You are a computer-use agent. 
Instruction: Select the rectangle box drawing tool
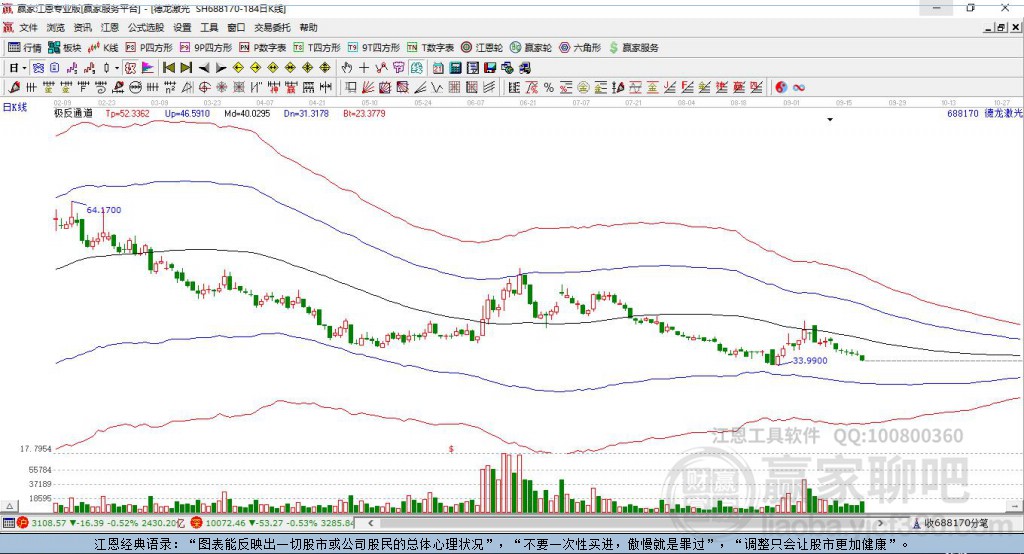pyautogui.click(x=351, y=88)
